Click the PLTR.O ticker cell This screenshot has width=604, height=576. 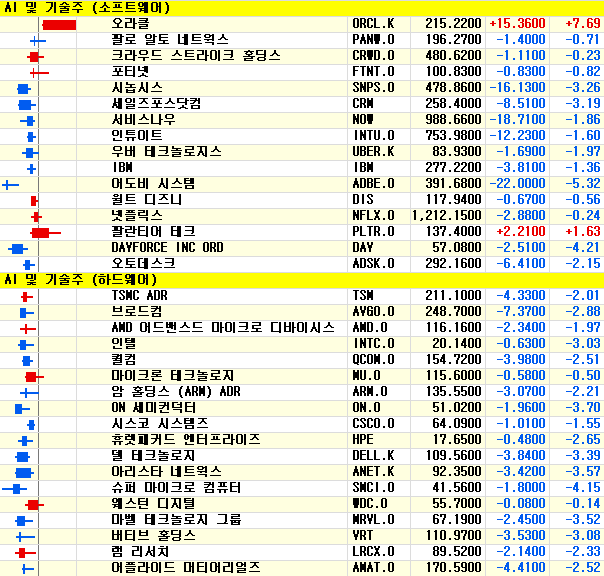pyautogui.click(x=373, y=232)
